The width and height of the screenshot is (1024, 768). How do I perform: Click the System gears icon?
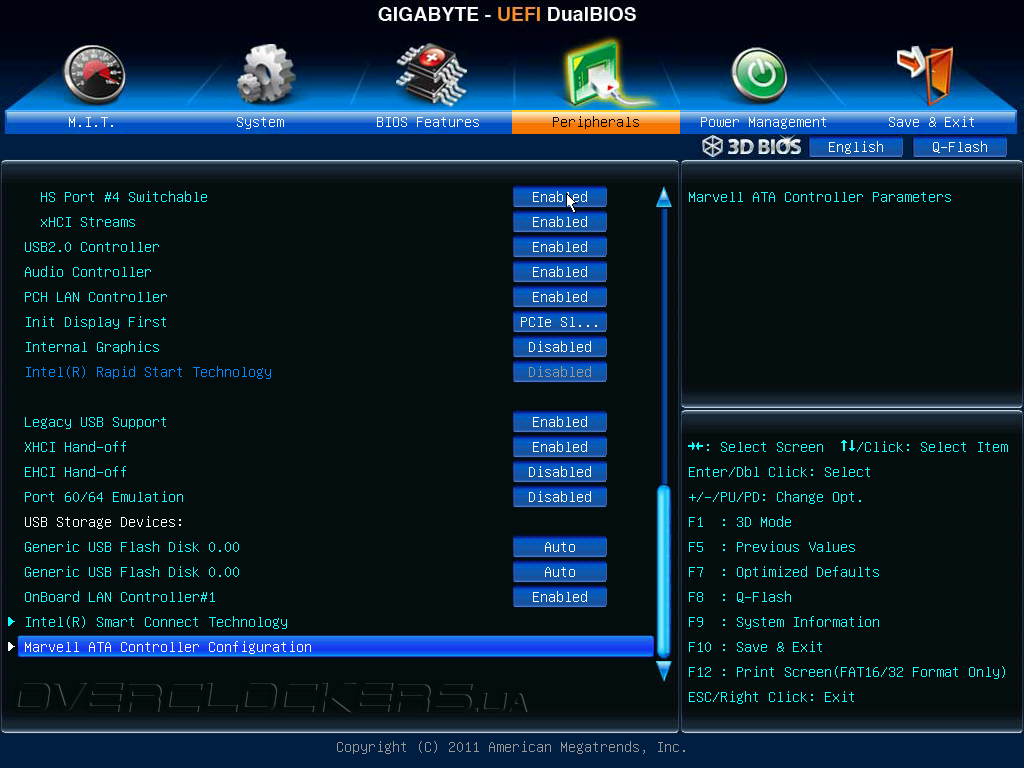(265, 74)
